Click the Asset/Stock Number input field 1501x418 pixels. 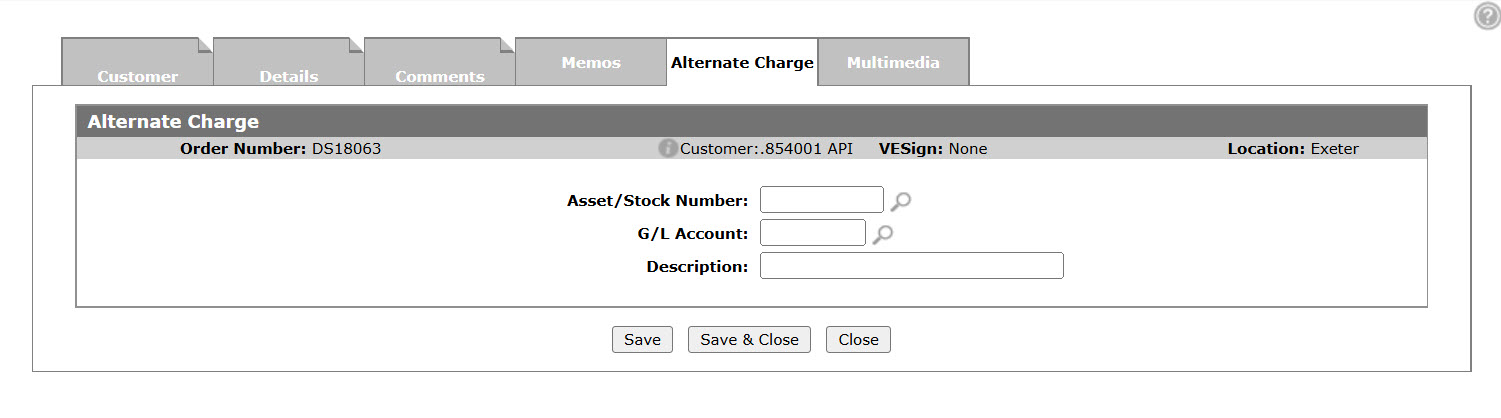pos(822,200)
